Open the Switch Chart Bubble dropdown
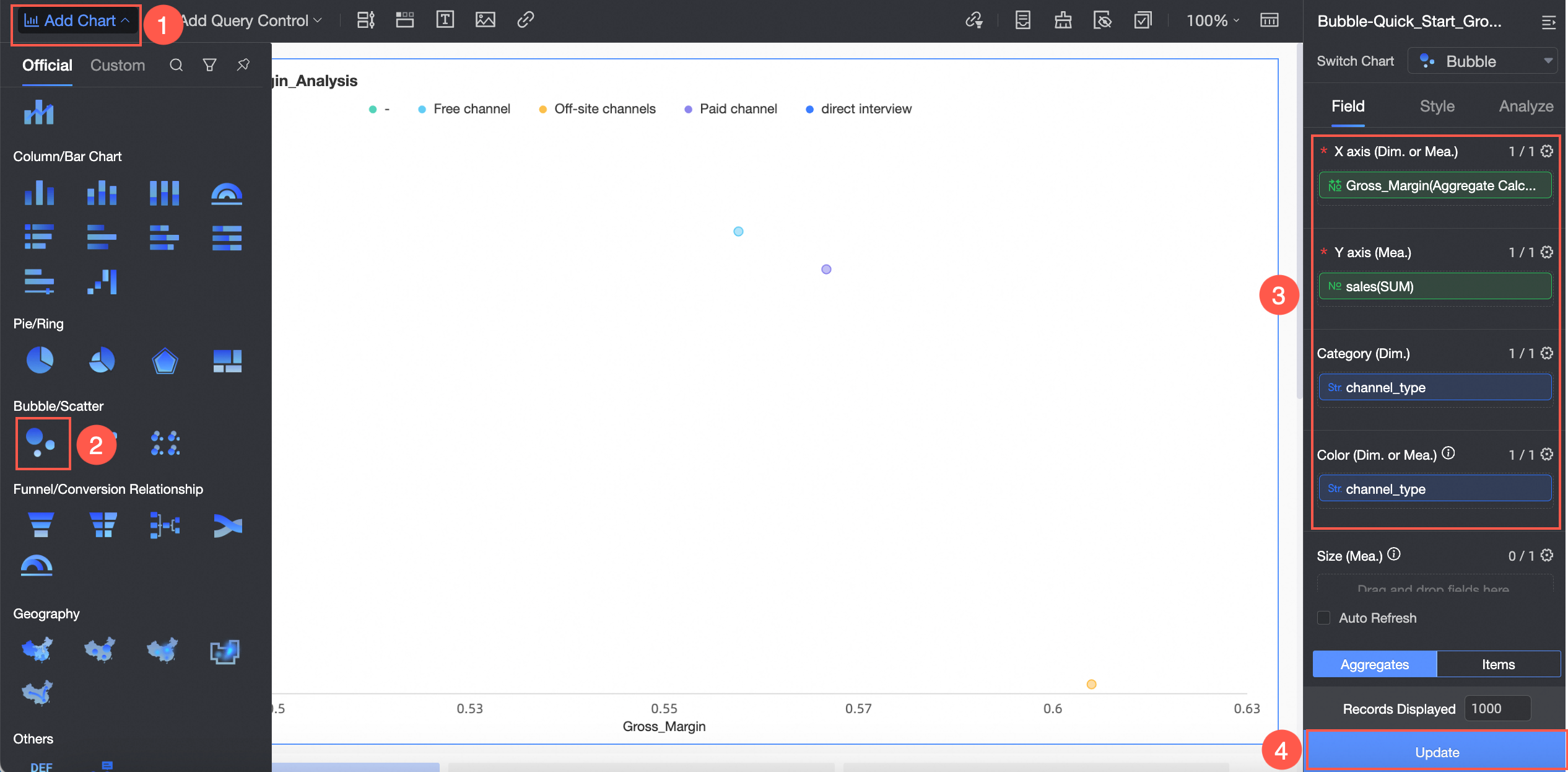1568x772 pixels. pos(1483,61)
